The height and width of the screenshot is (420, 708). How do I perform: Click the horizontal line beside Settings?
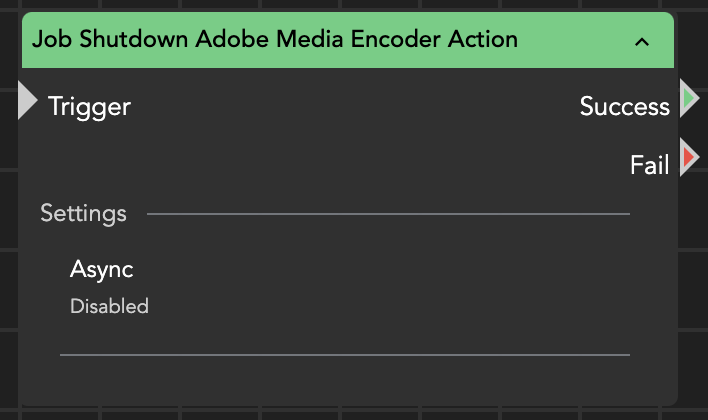[388, 214]
